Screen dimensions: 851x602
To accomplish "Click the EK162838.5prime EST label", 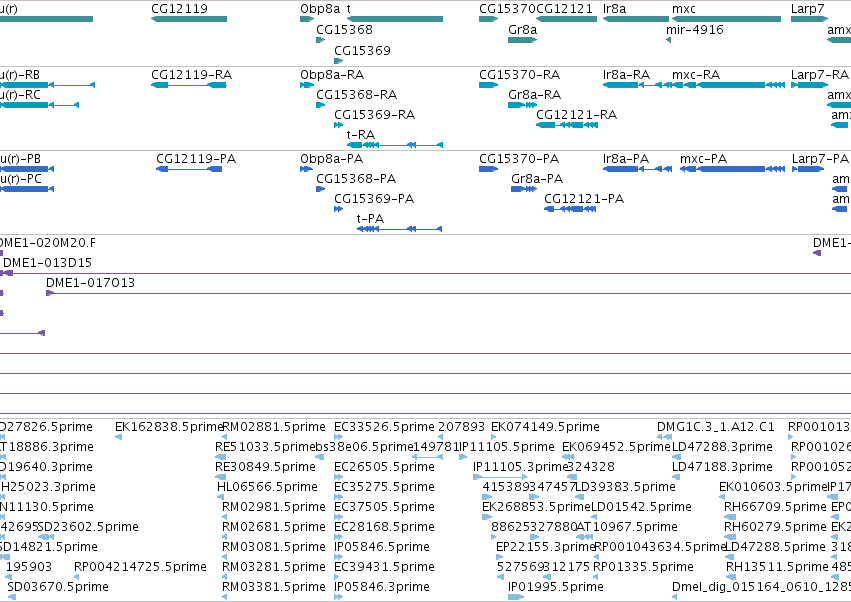I will 169,427.
